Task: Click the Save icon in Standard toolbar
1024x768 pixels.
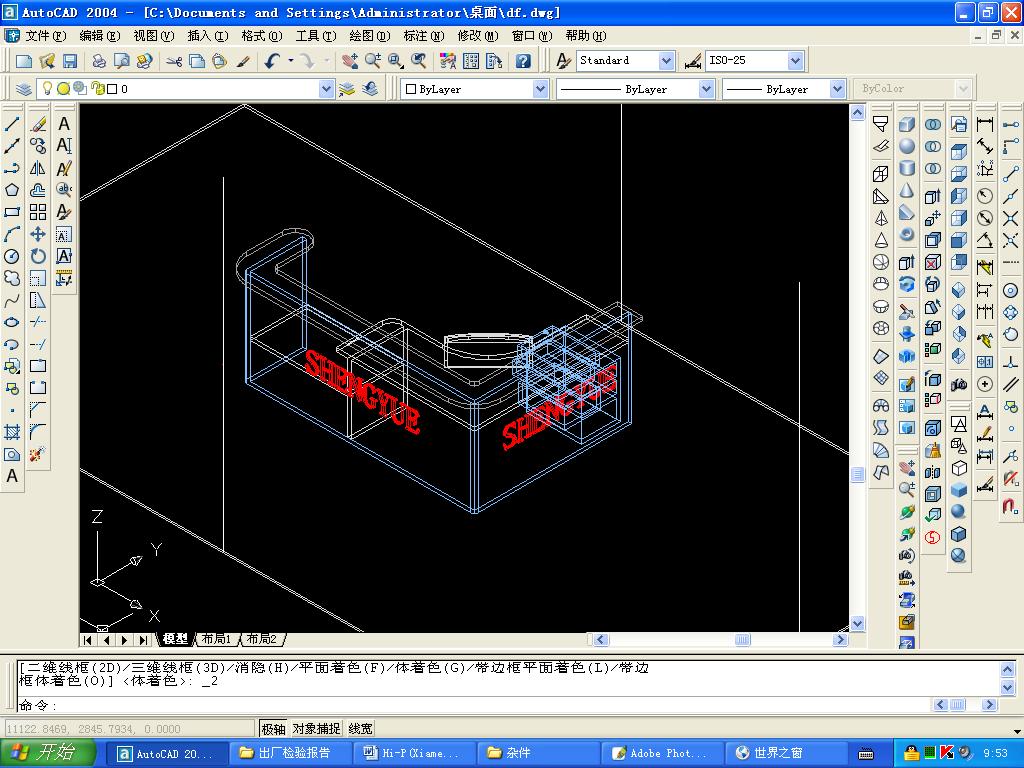Action: click(69, 61)
